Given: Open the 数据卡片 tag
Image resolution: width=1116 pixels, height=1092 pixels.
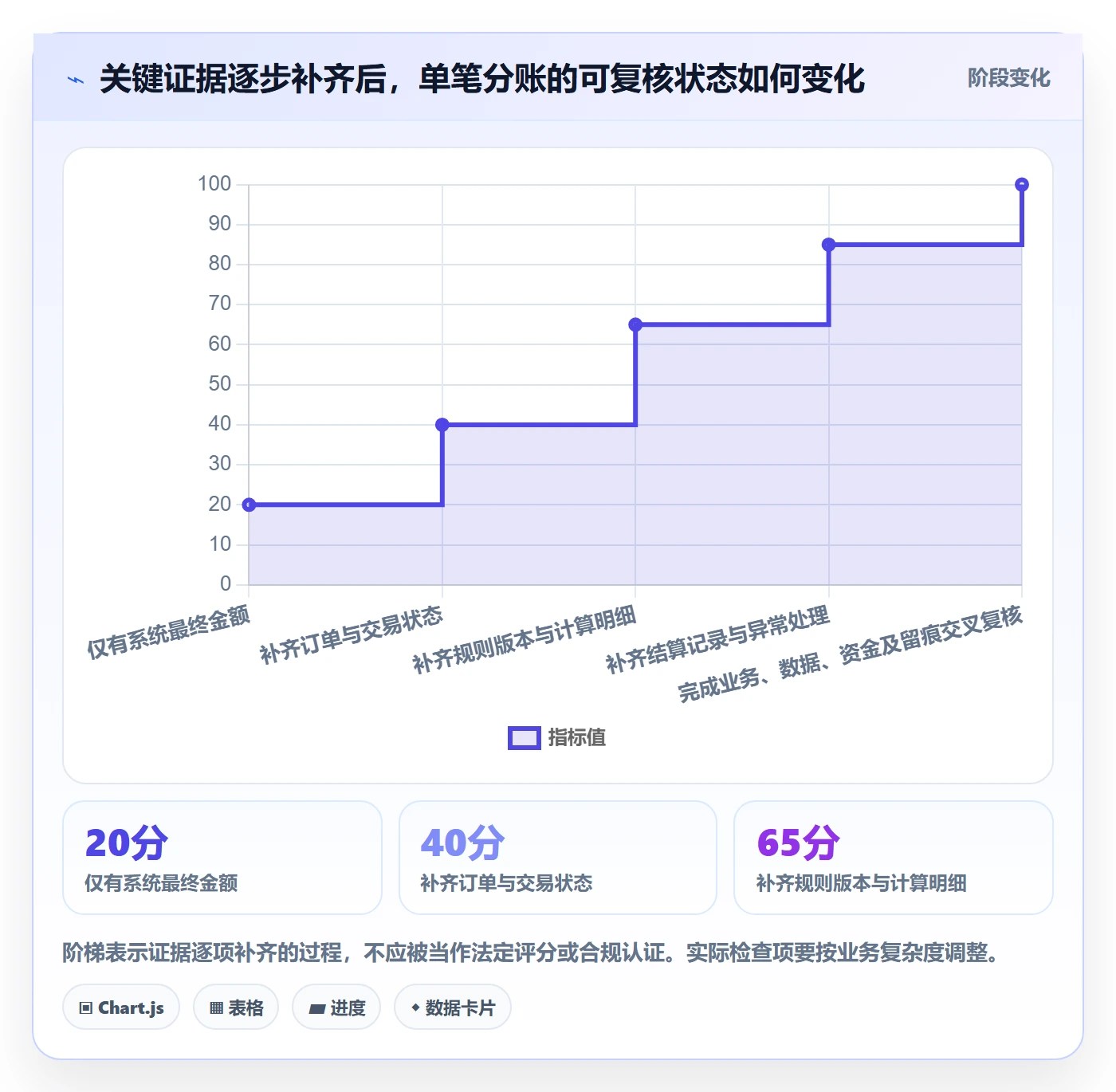Looking at the screenshot, I should 453,1008.
